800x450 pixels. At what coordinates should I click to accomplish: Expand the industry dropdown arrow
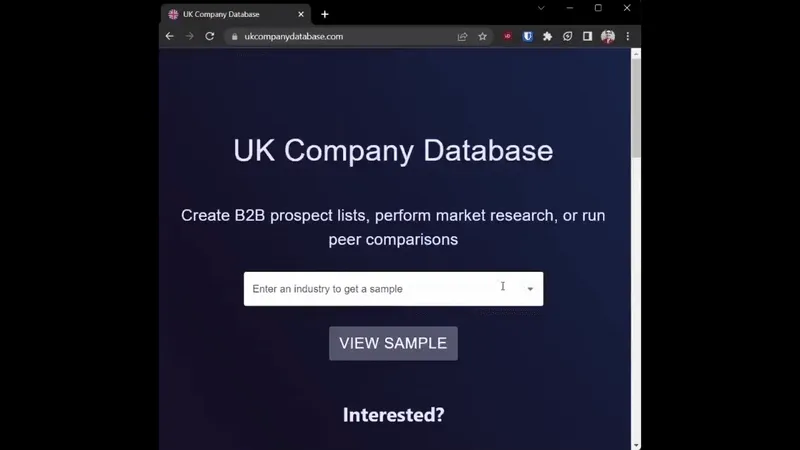pyautogui.click(x=531, y=289)
